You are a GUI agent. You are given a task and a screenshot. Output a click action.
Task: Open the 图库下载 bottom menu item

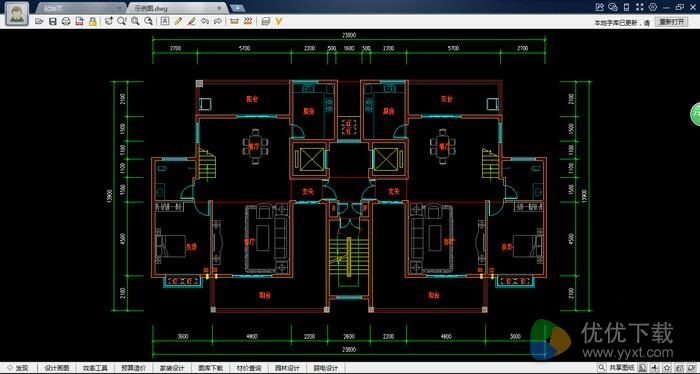pos(210,368)
